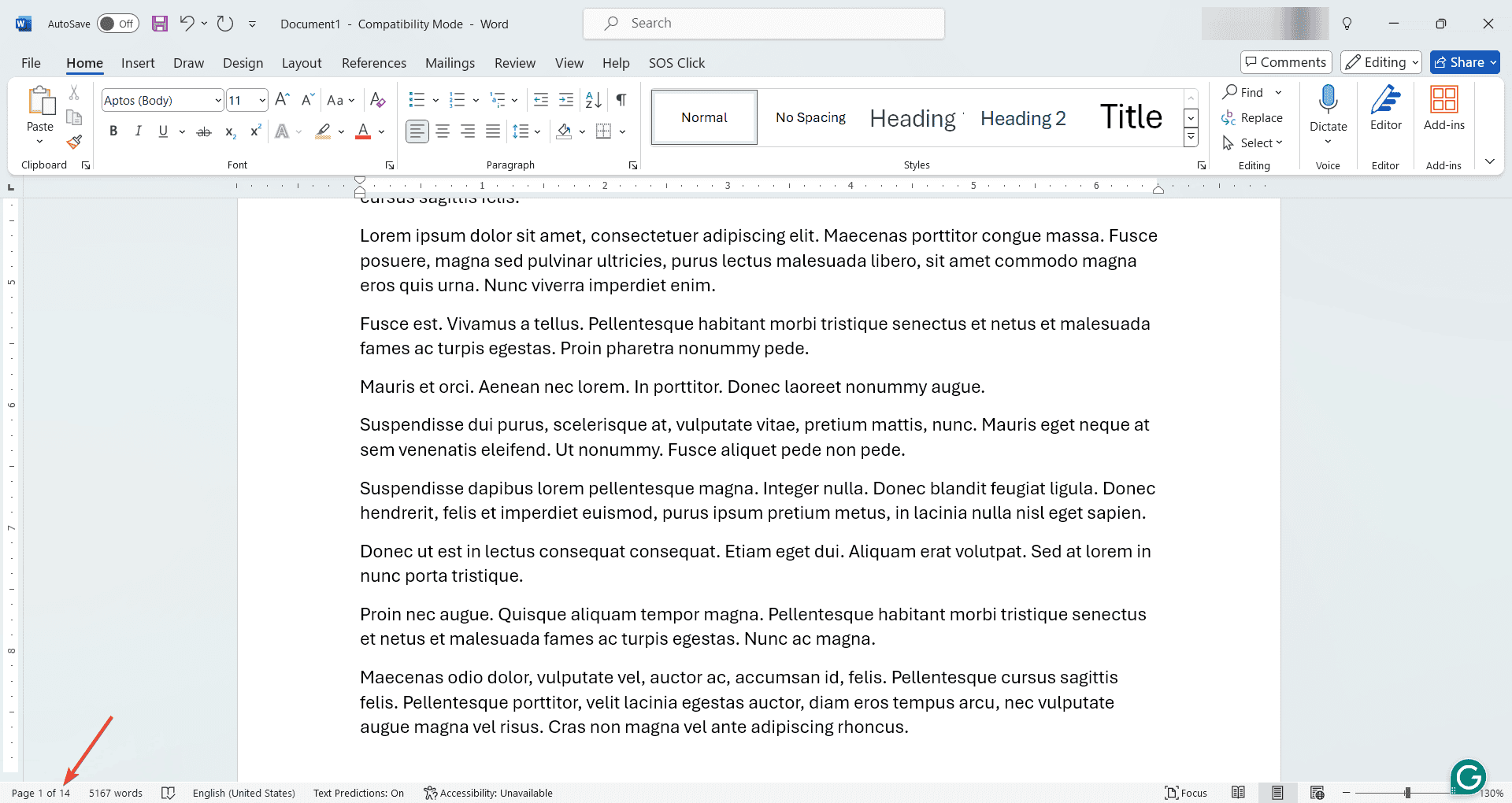Switch to the Design tab

pyautogui.click(x=243, y=63)
